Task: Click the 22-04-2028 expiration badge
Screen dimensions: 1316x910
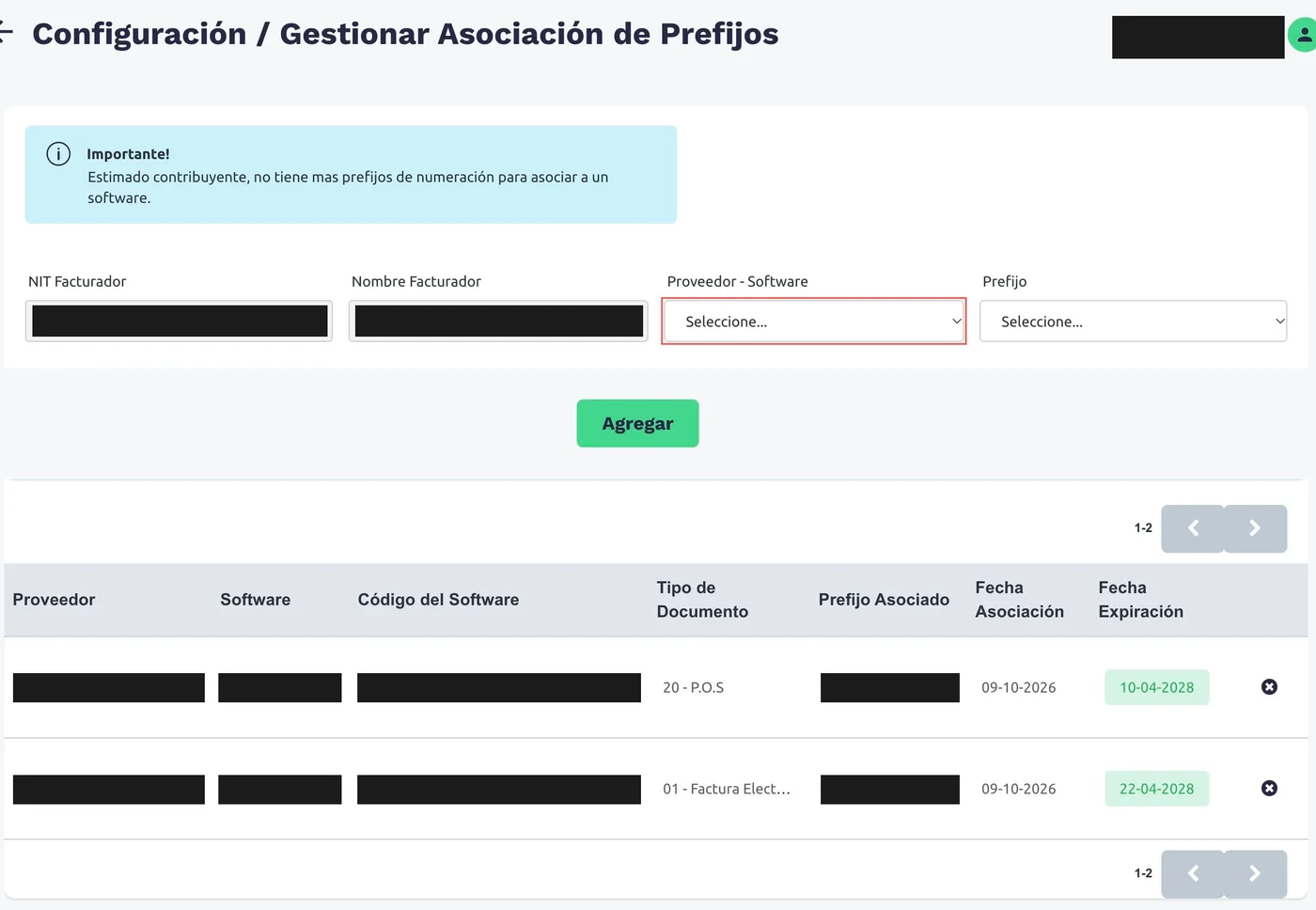Action: coord(1156,789)
